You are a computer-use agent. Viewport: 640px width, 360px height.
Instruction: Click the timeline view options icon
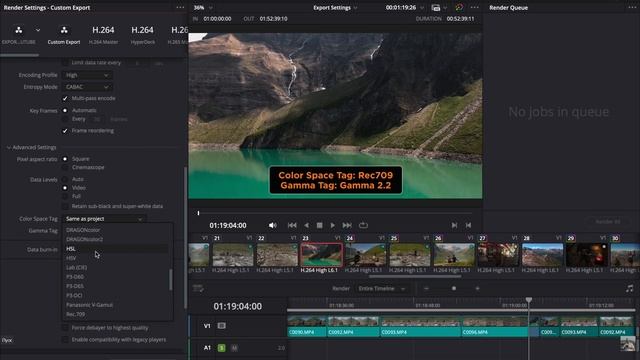(x=198, y=289)
